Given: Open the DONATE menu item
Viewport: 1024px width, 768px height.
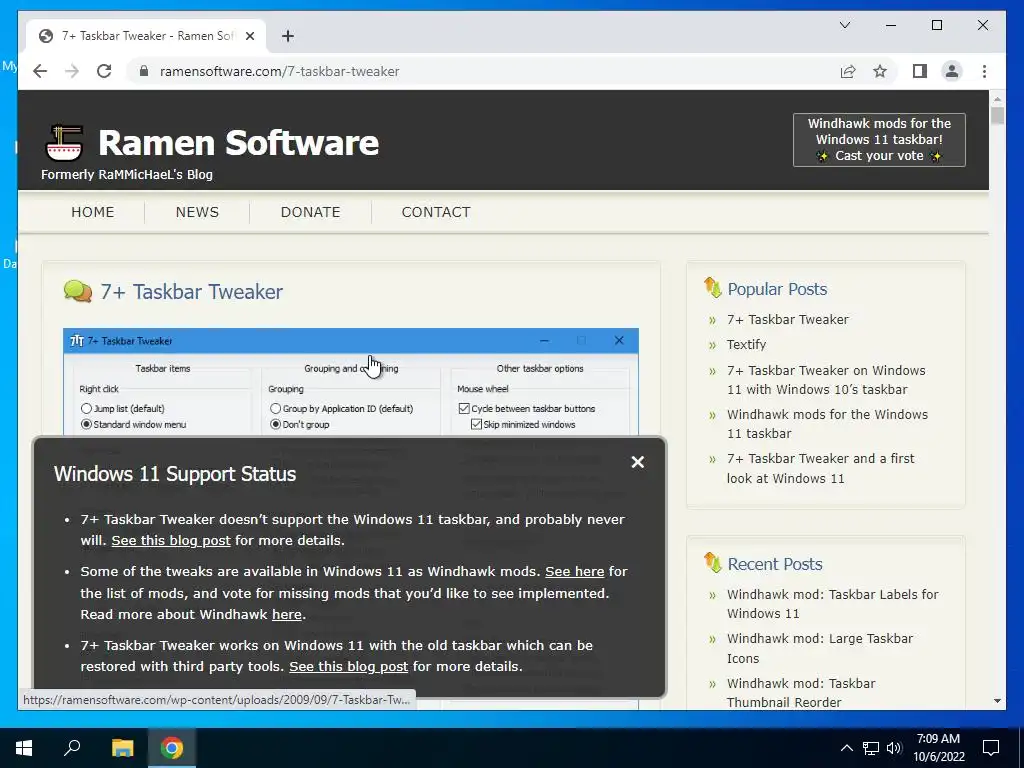Looking at the screenshot, I should [310, 212].
